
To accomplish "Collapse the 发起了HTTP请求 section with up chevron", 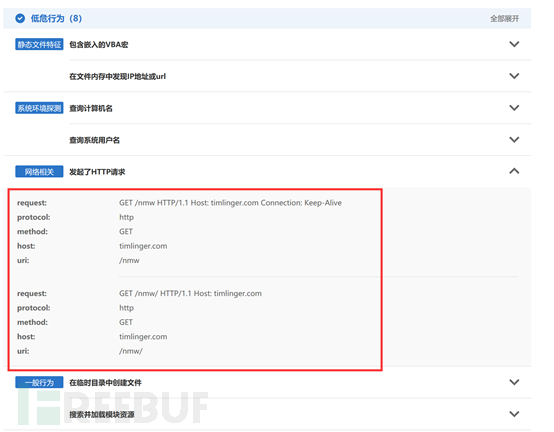I will tap(514, 171).
